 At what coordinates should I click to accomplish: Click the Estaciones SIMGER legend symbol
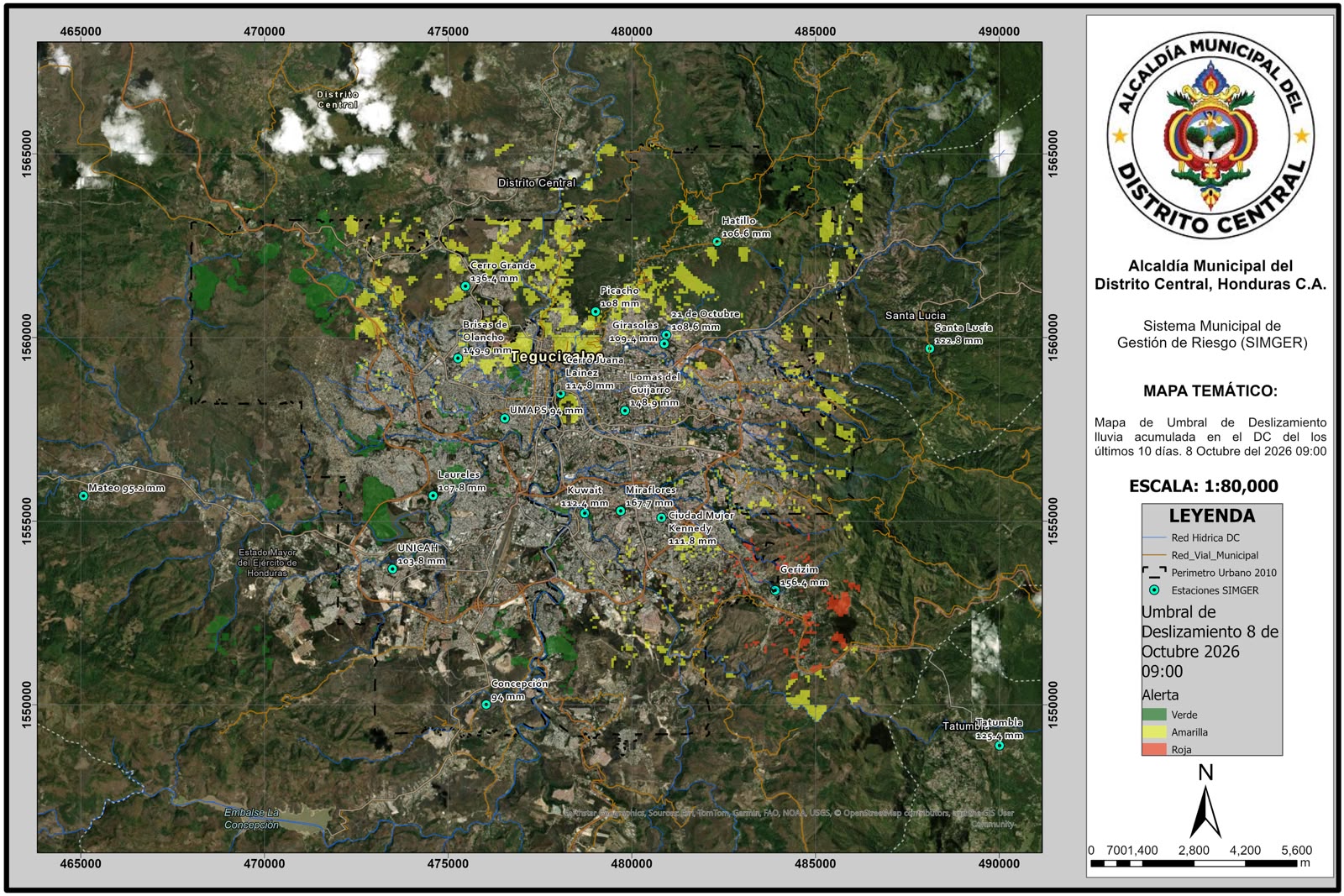pos(1154,590)
